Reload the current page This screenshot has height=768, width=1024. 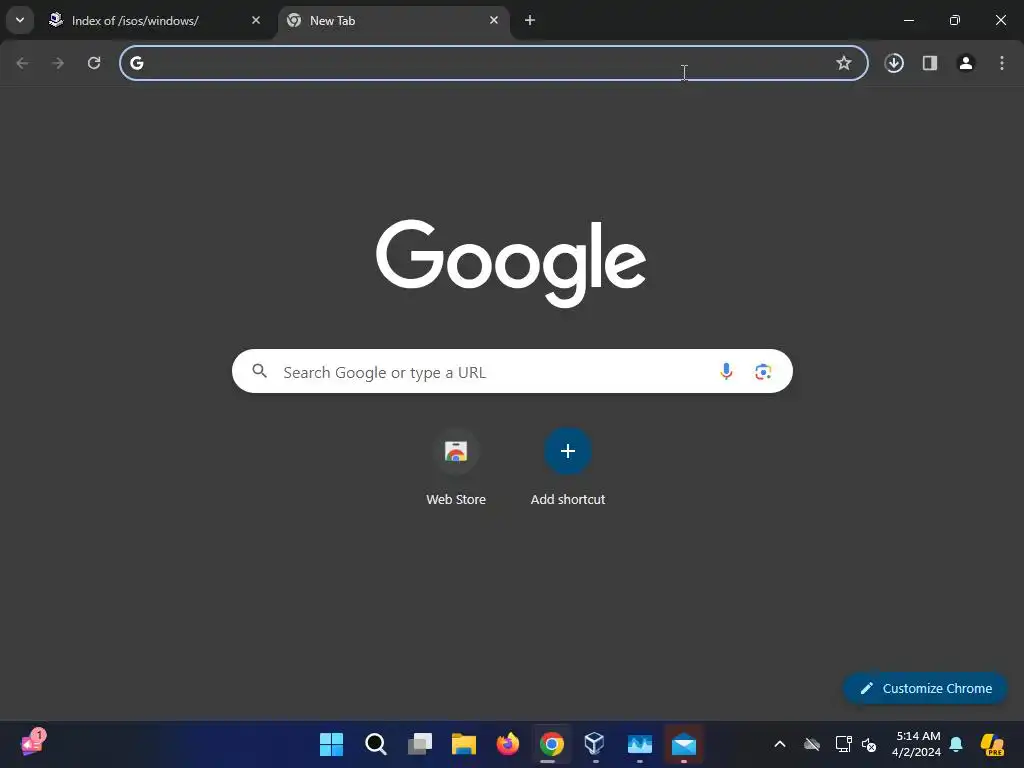point(94,63)
